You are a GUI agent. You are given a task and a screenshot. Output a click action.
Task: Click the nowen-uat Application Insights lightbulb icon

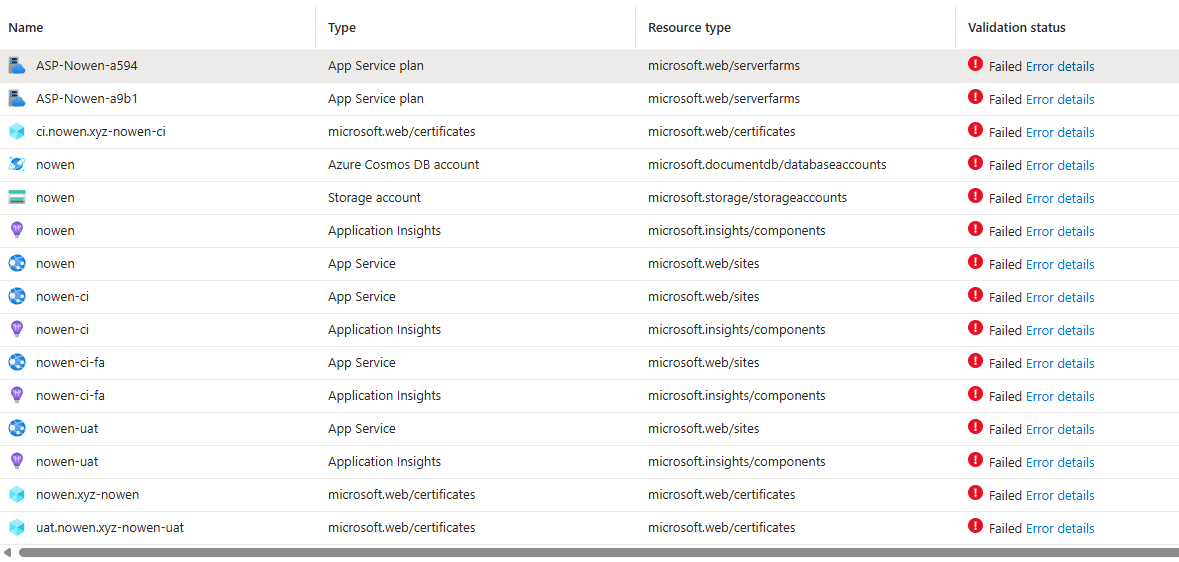pos(17,461)
